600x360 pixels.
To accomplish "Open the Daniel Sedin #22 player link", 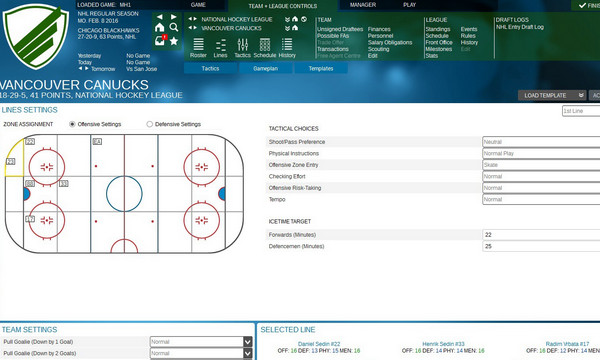I will pyautogui.click(x=319, y=344).
